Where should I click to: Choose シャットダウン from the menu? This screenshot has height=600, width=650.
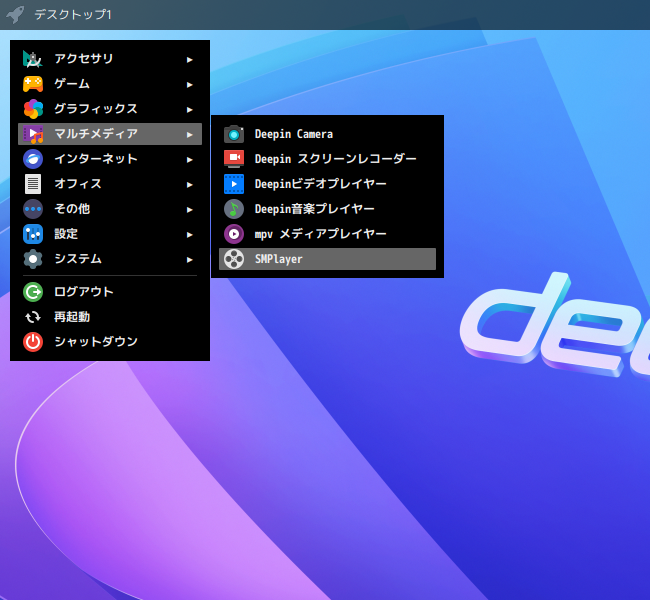click(110, 342)
